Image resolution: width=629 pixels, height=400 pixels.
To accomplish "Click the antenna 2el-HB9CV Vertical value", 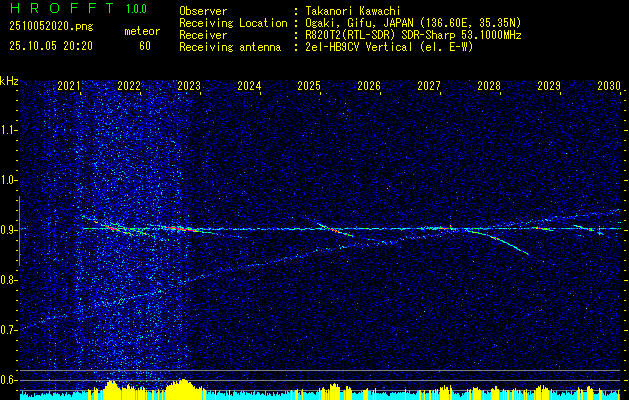I will coord(390,47).
